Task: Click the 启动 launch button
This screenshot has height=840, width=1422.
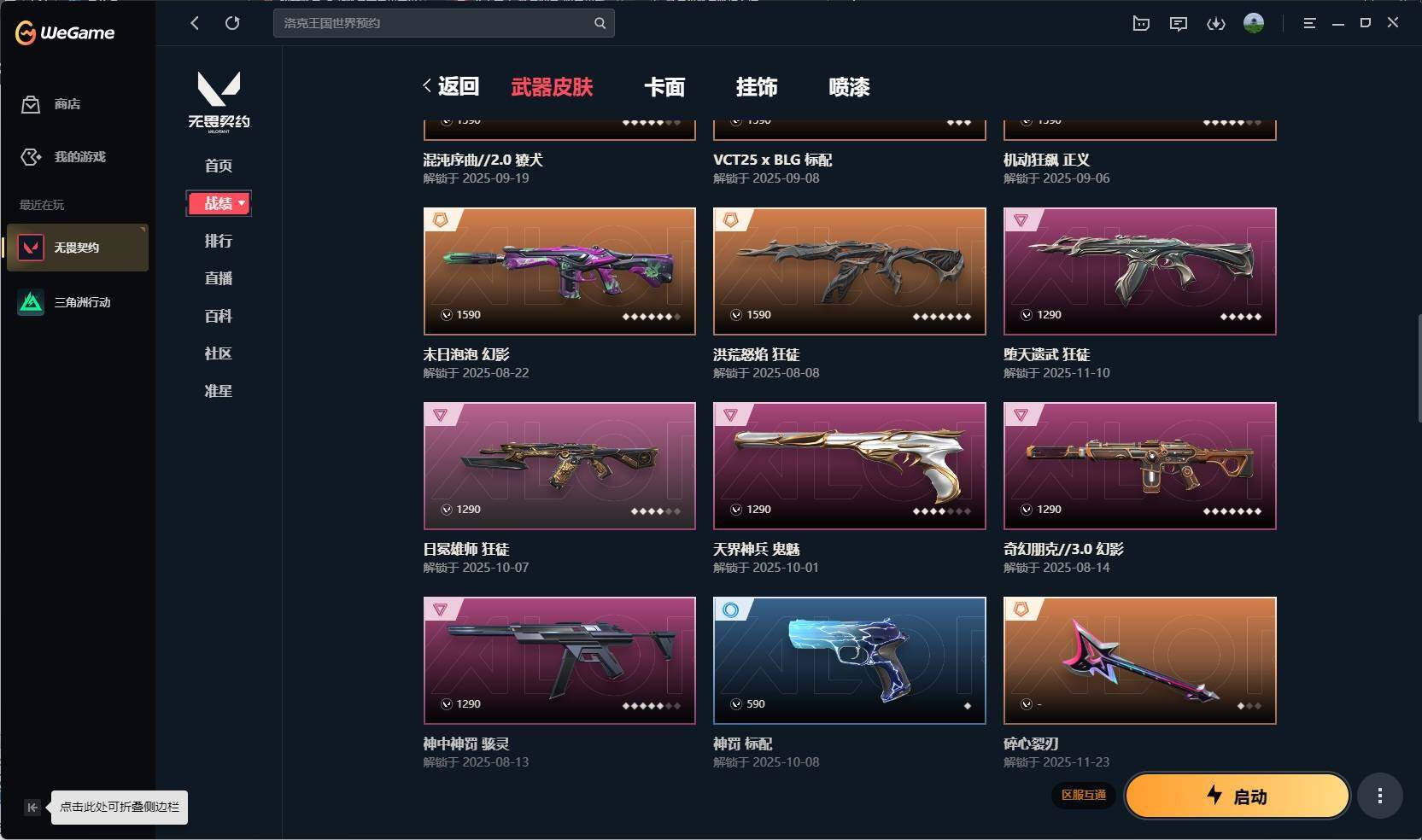Action: (1238, 796)
